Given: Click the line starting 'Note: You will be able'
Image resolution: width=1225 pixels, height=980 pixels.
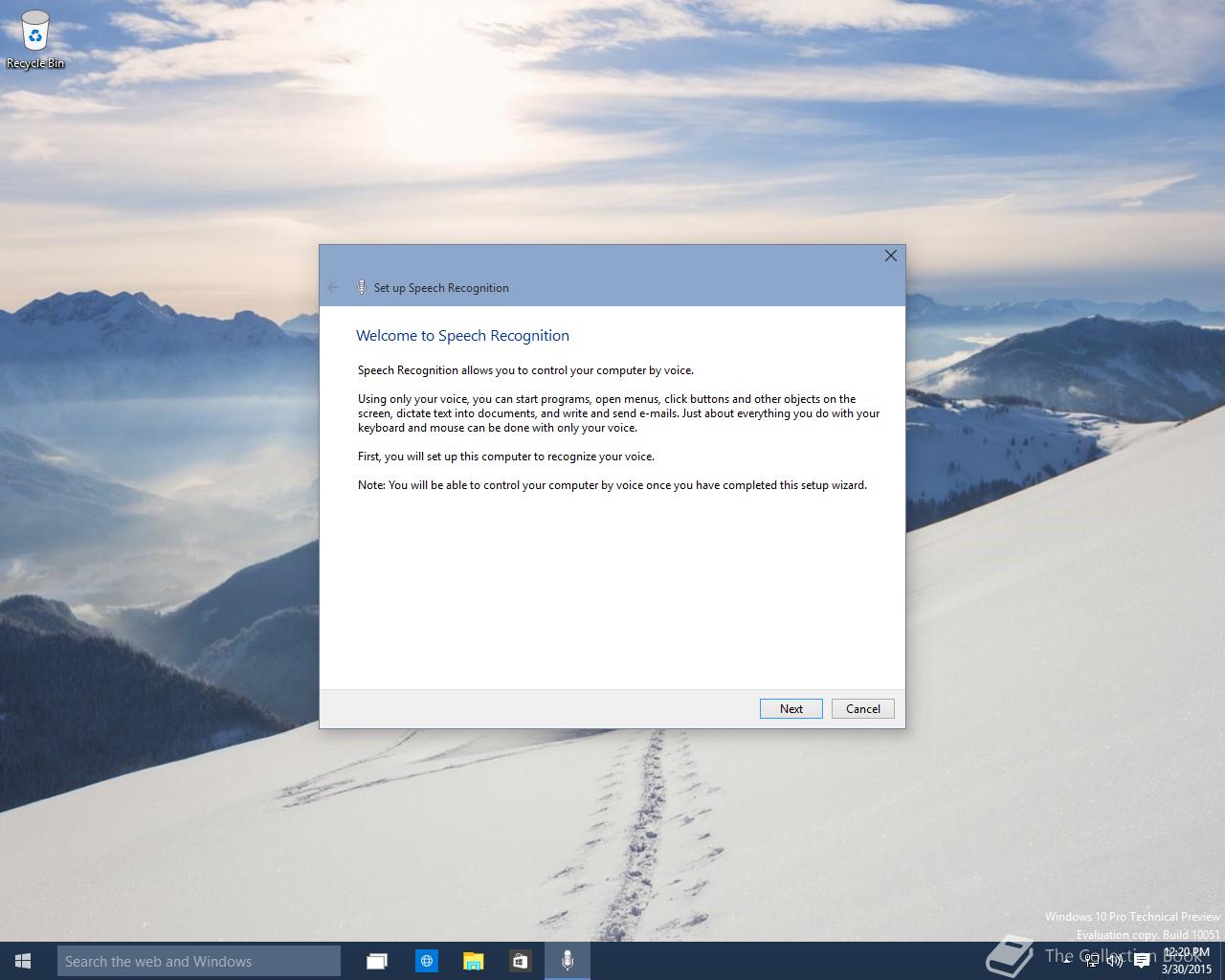Looking at the screenshot, I should 612,485.
